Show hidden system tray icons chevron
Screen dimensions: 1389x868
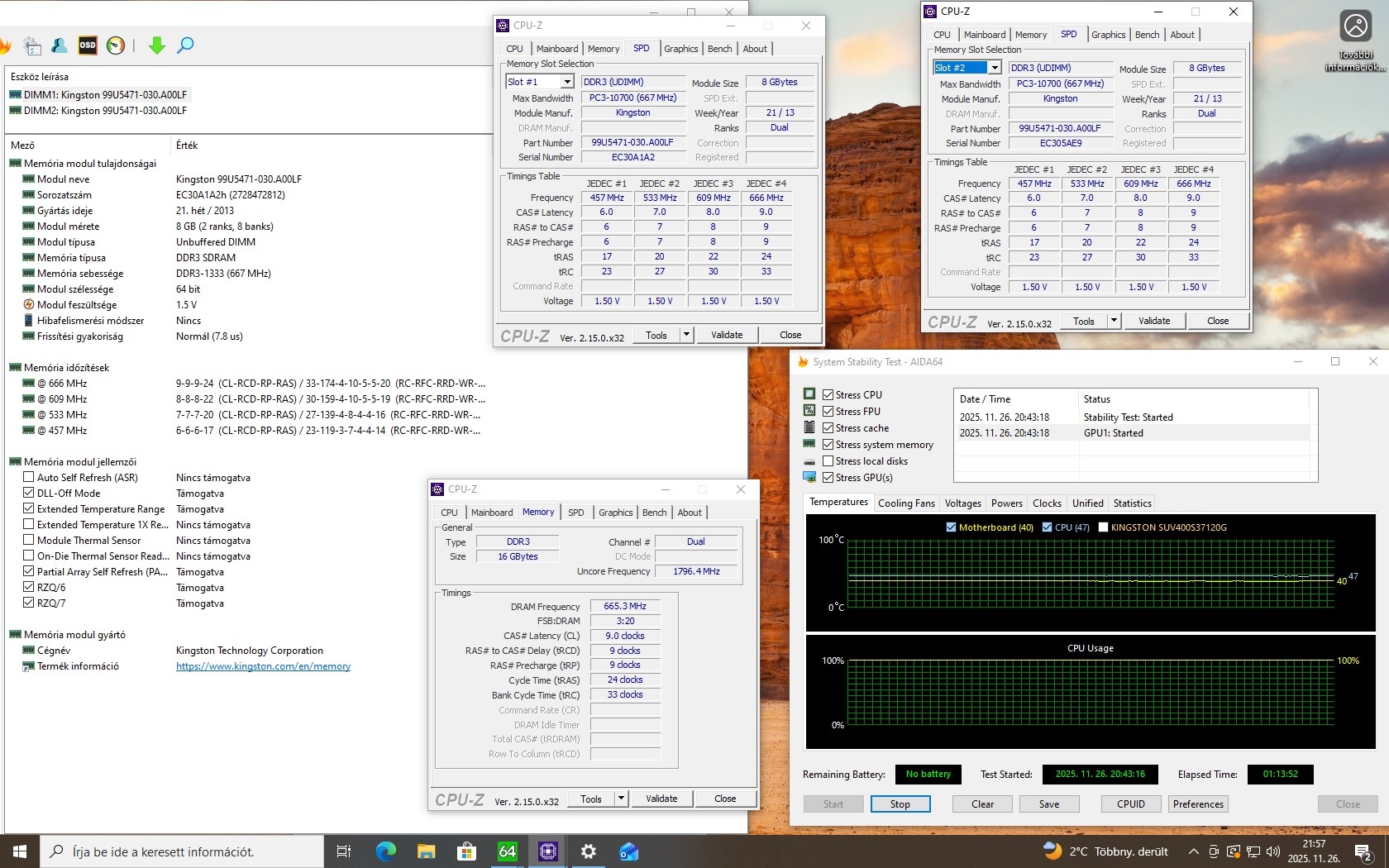tap(1193, 851)
